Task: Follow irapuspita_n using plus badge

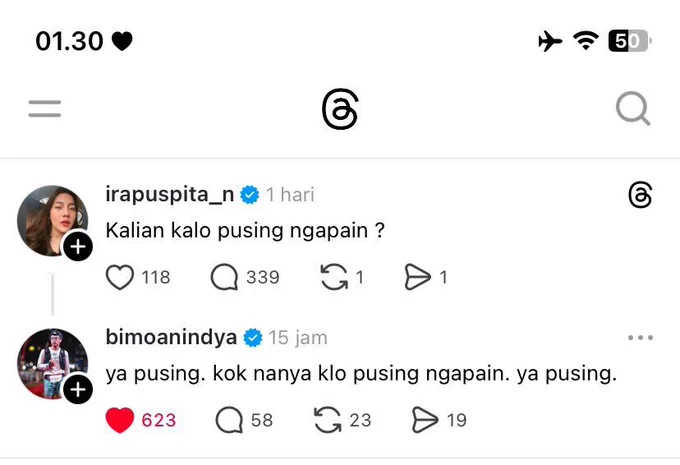Action: (78, 247)
